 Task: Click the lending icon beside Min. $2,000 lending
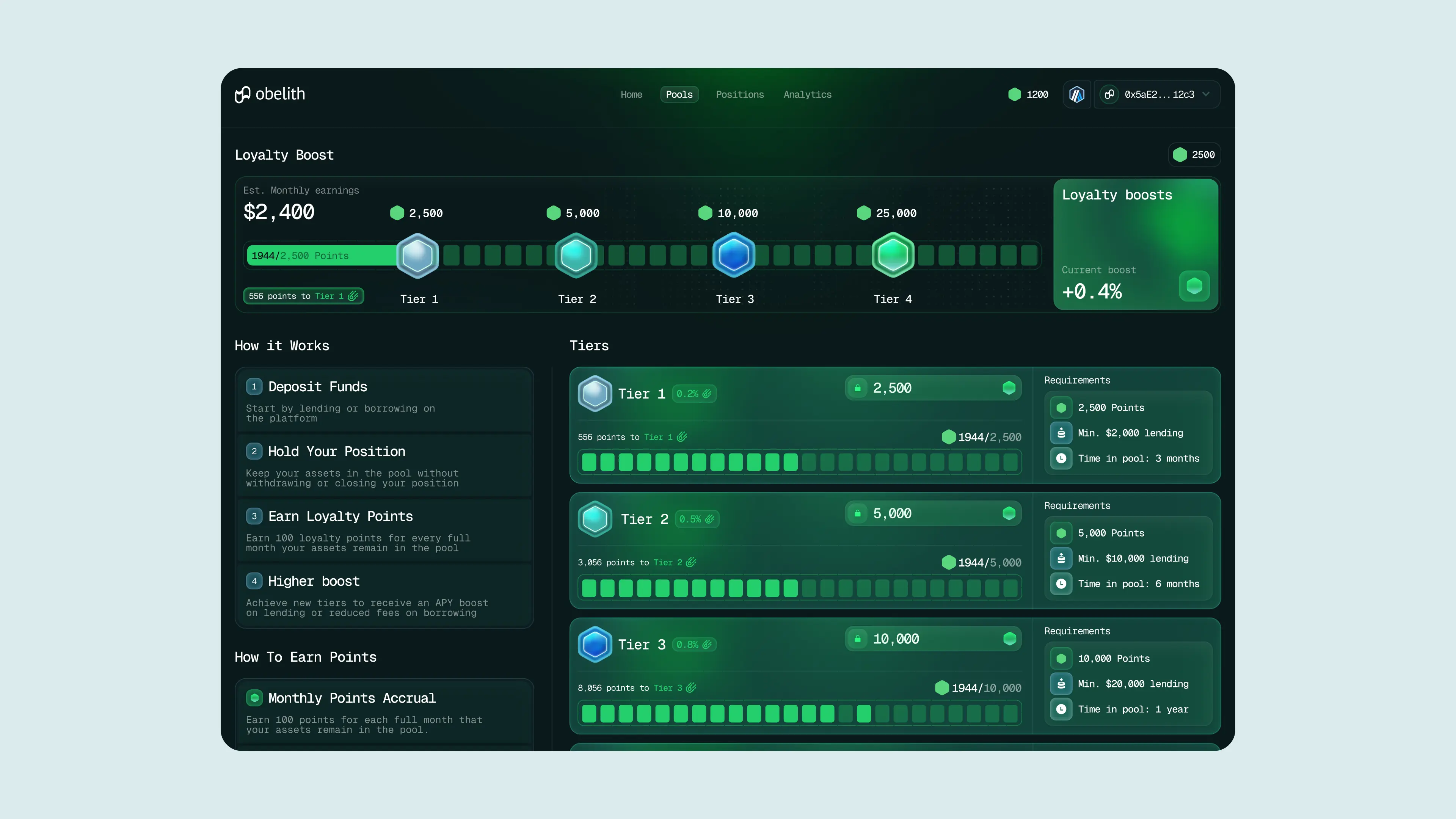[1061, 433]
